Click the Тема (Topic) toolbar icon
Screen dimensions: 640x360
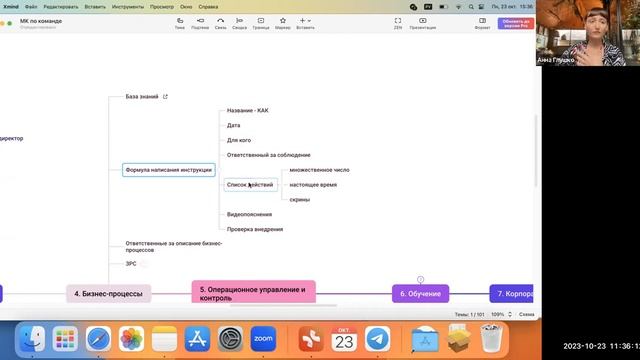pos(180,23)
